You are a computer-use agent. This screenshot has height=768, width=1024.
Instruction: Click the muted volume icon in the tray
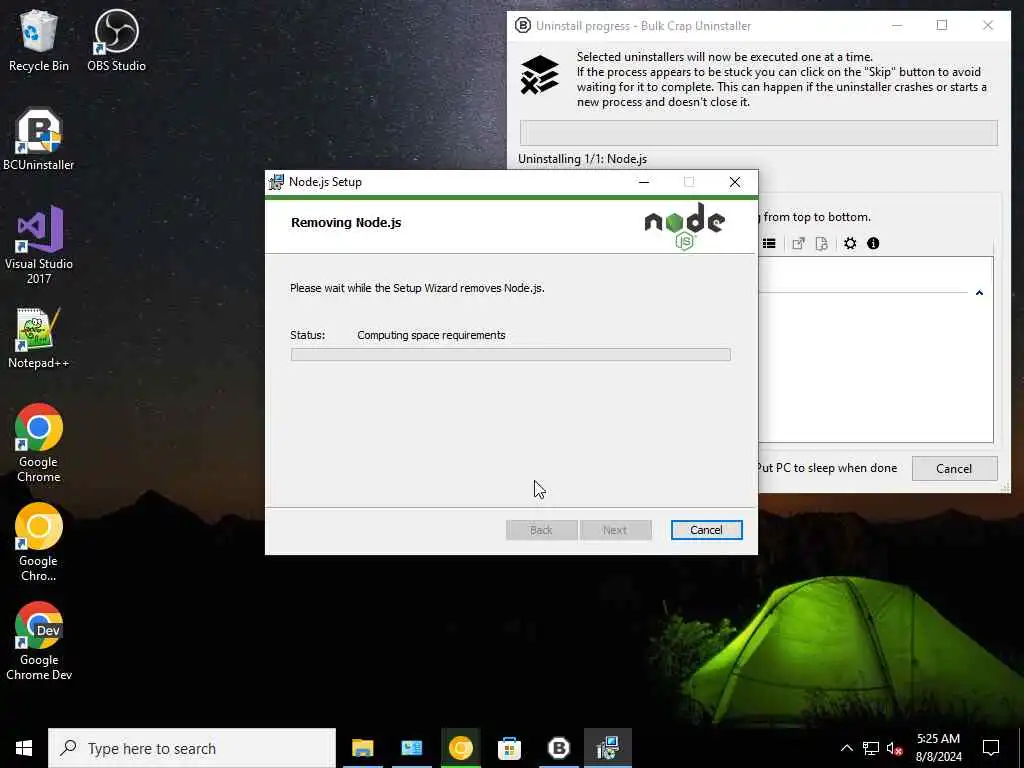click(894, 748)
